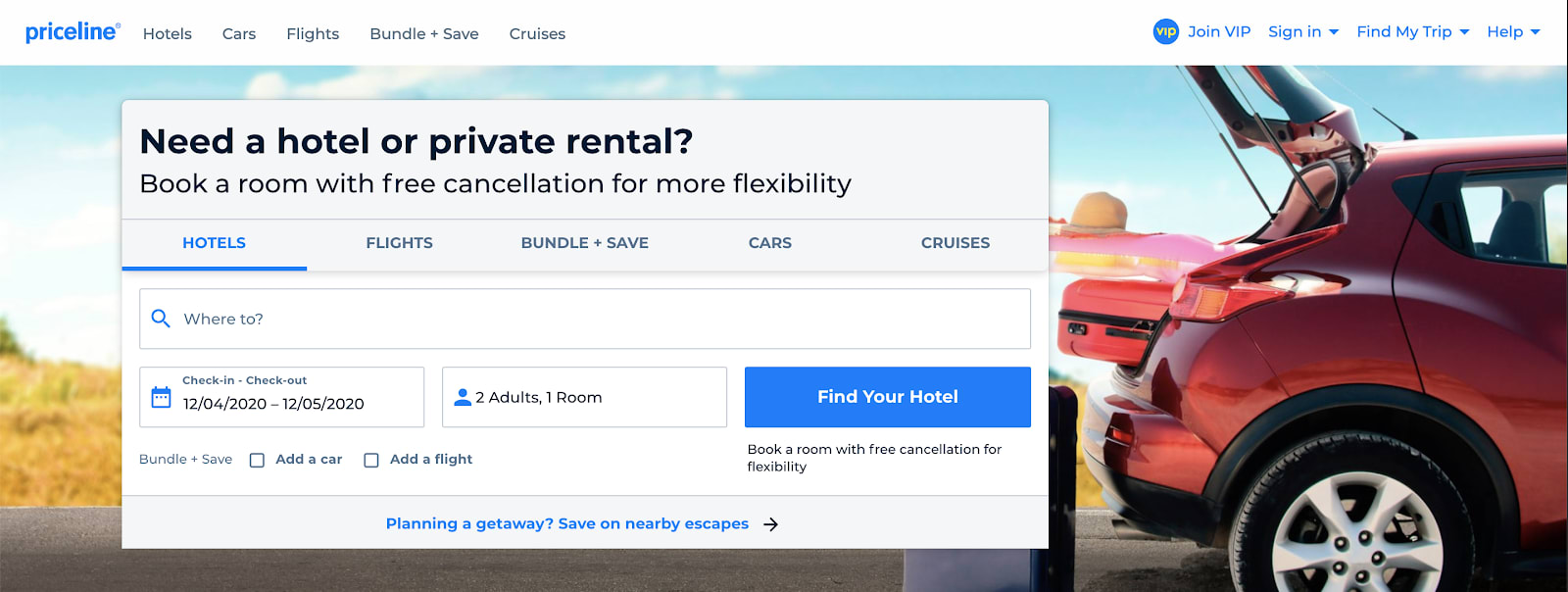This screenshot has width=1568, height=592.
Task: Switch to the CRUISES tab
Action: (x=955, y=243)
